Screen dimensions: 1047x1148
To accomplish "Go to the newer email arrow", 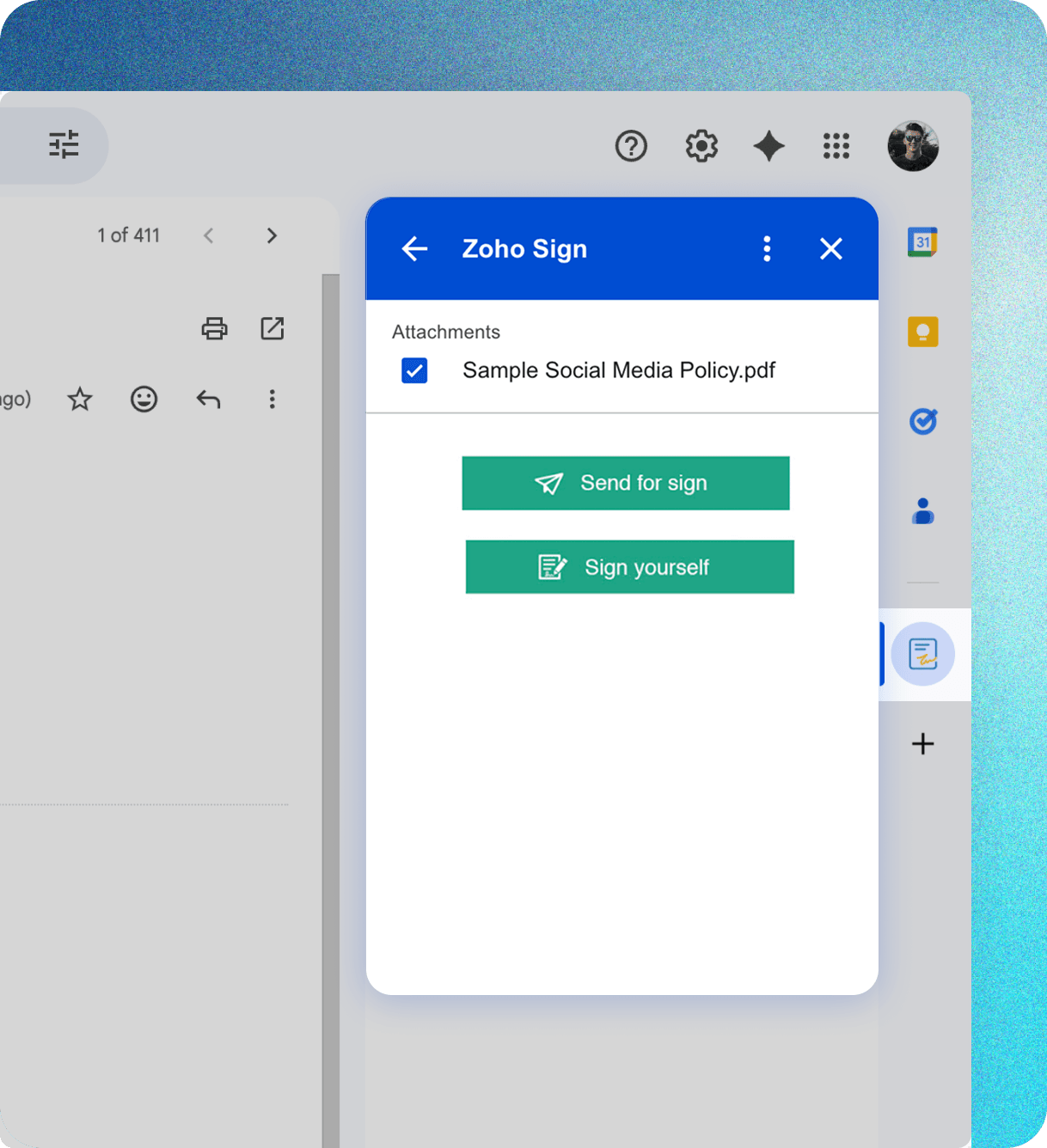I will (208, 235).
